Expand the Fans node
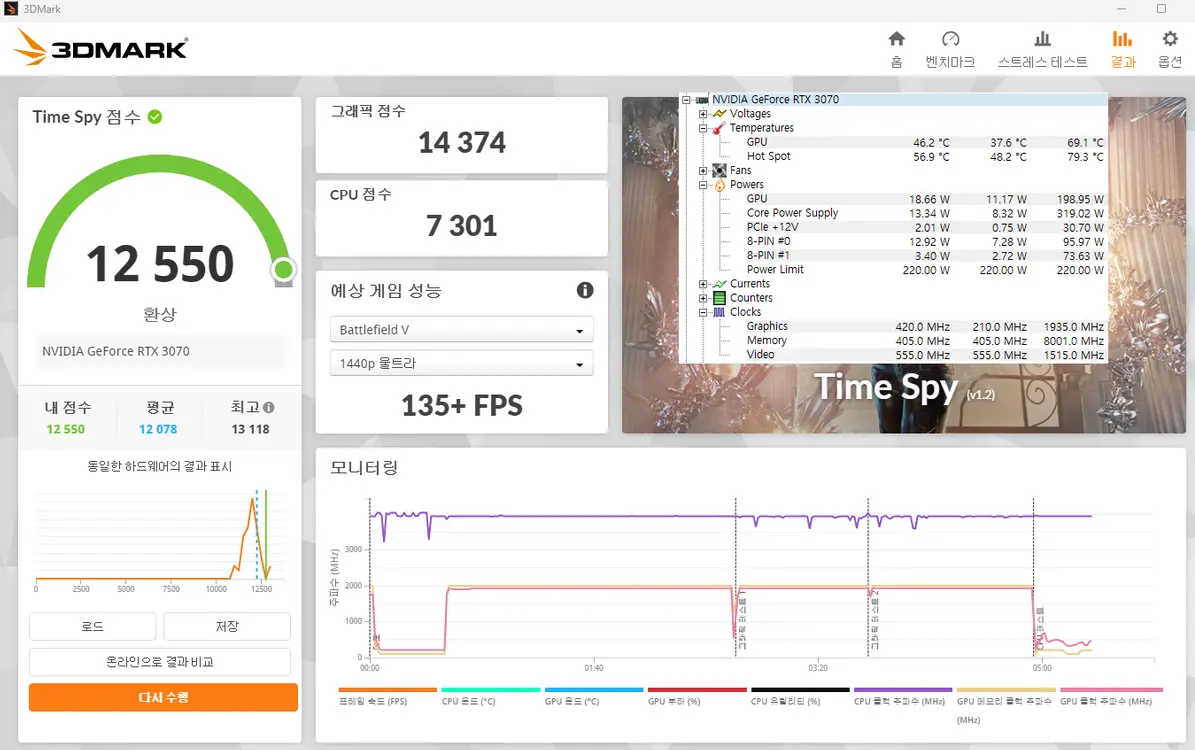This screenshot has height=750, width=1195. [703, 171]
